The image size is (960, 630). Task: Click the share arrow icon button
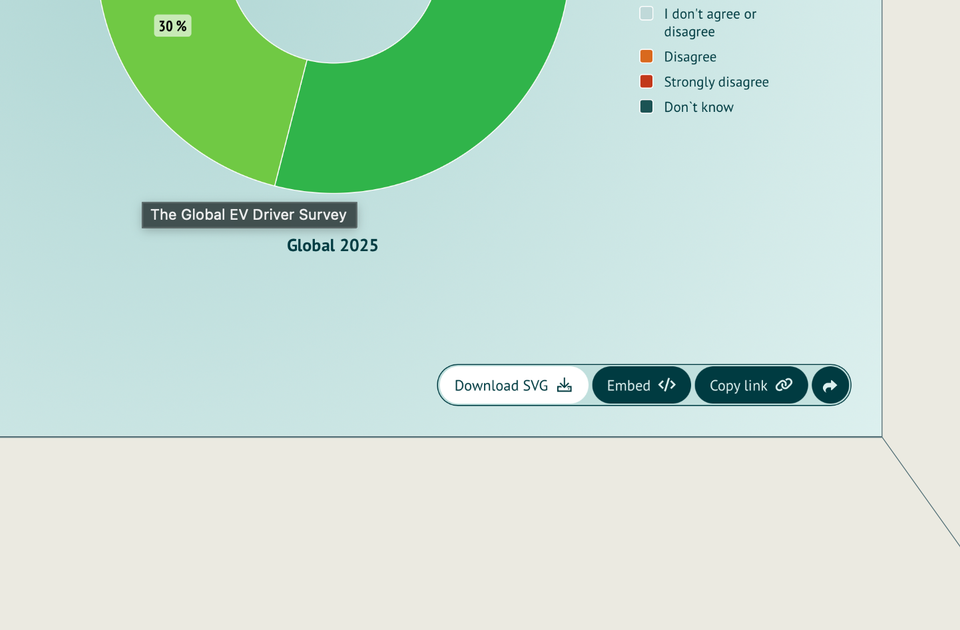click(830, 386)
